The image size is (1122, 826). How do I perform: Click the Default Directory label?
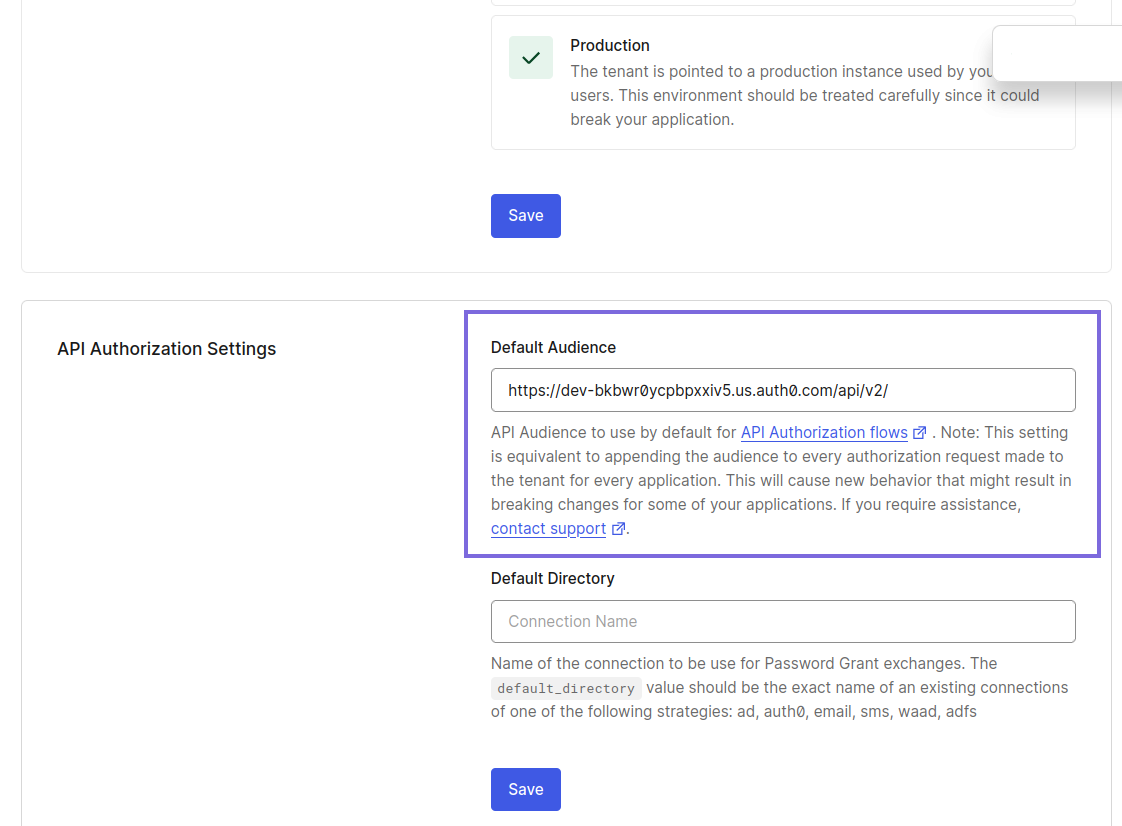(552, 578)
